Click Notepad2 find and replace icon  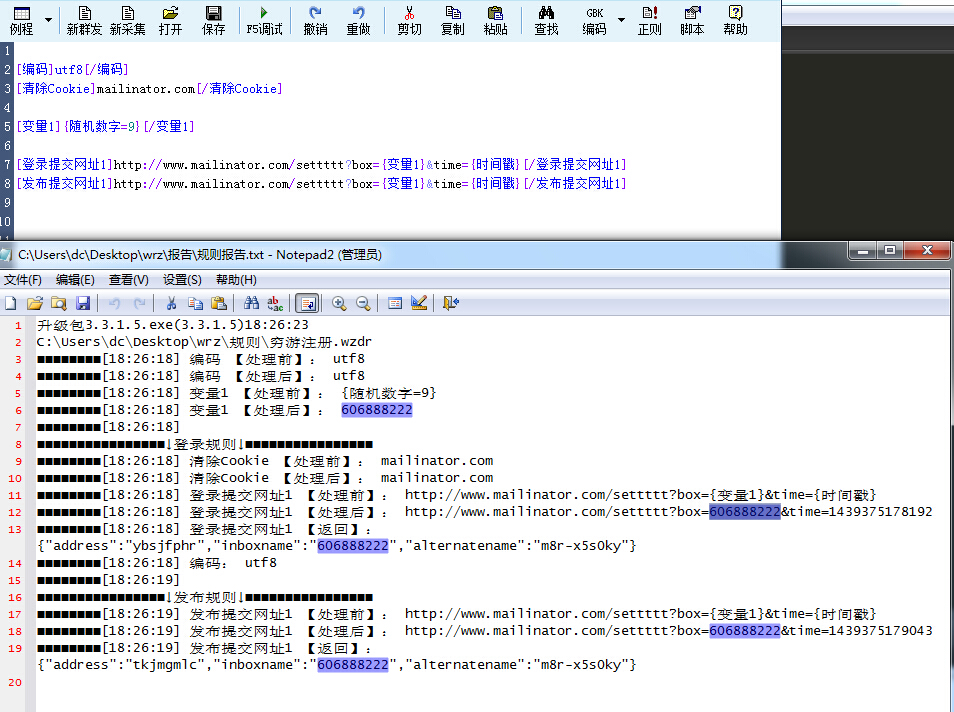pyautogui.click(x=274, y=303)
